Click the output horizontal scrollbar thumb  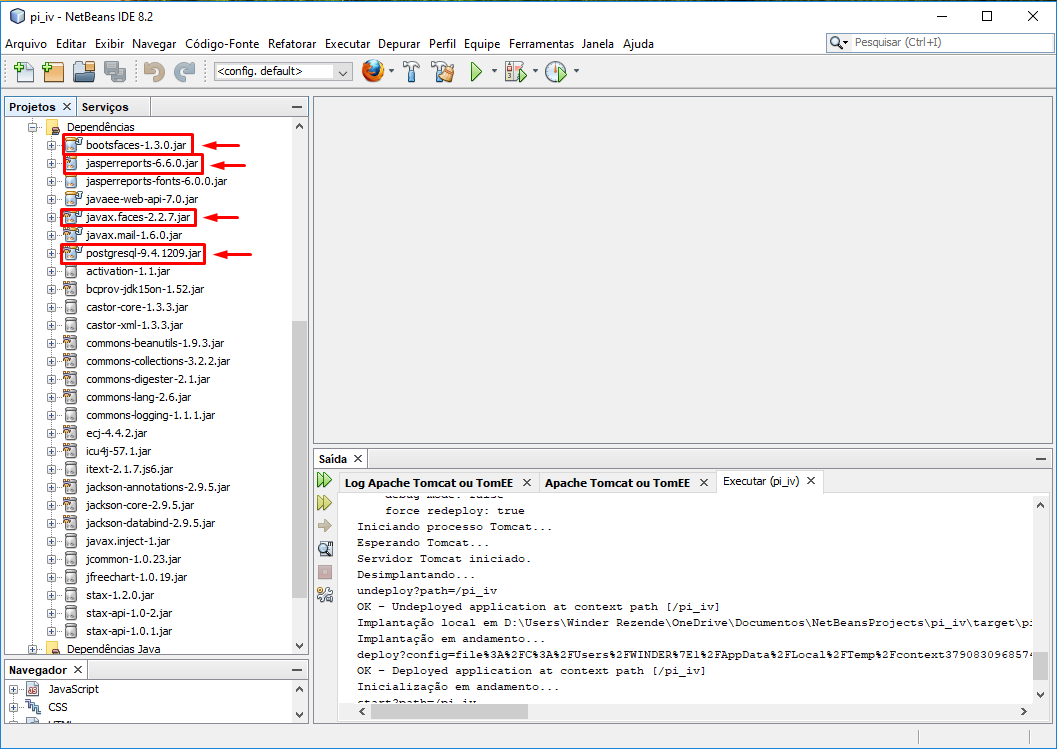450,711
